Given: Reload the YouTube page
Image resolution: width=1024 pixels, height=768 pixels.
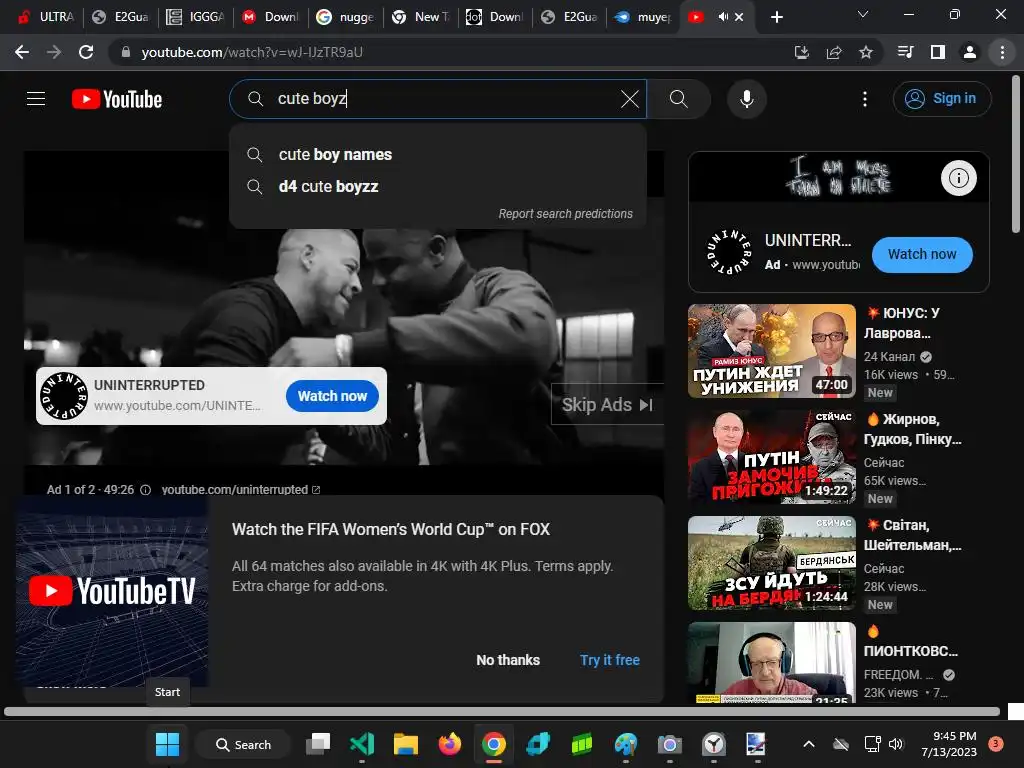Looking at the screenshot, I should point(86,52).
